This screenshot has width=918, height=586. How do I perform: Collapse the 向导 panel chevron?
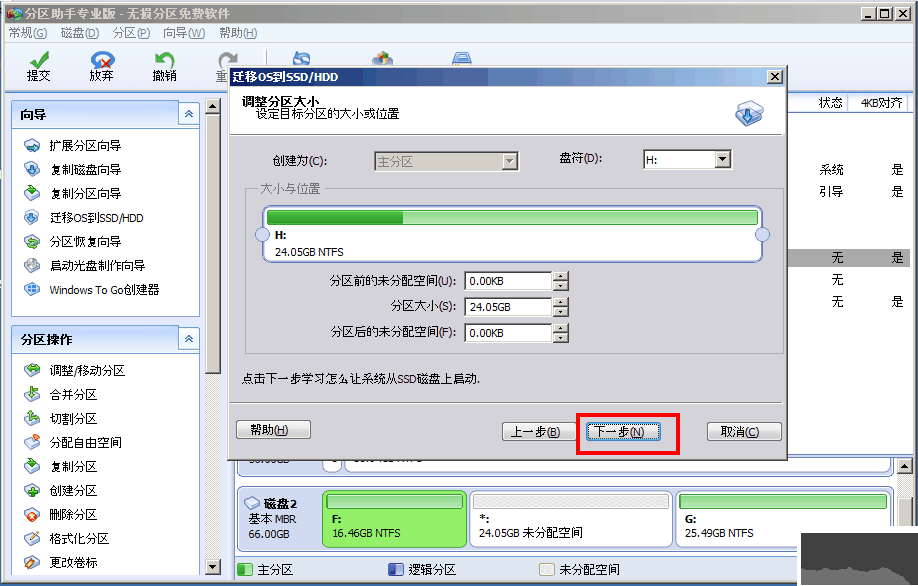tap(189, 114)
